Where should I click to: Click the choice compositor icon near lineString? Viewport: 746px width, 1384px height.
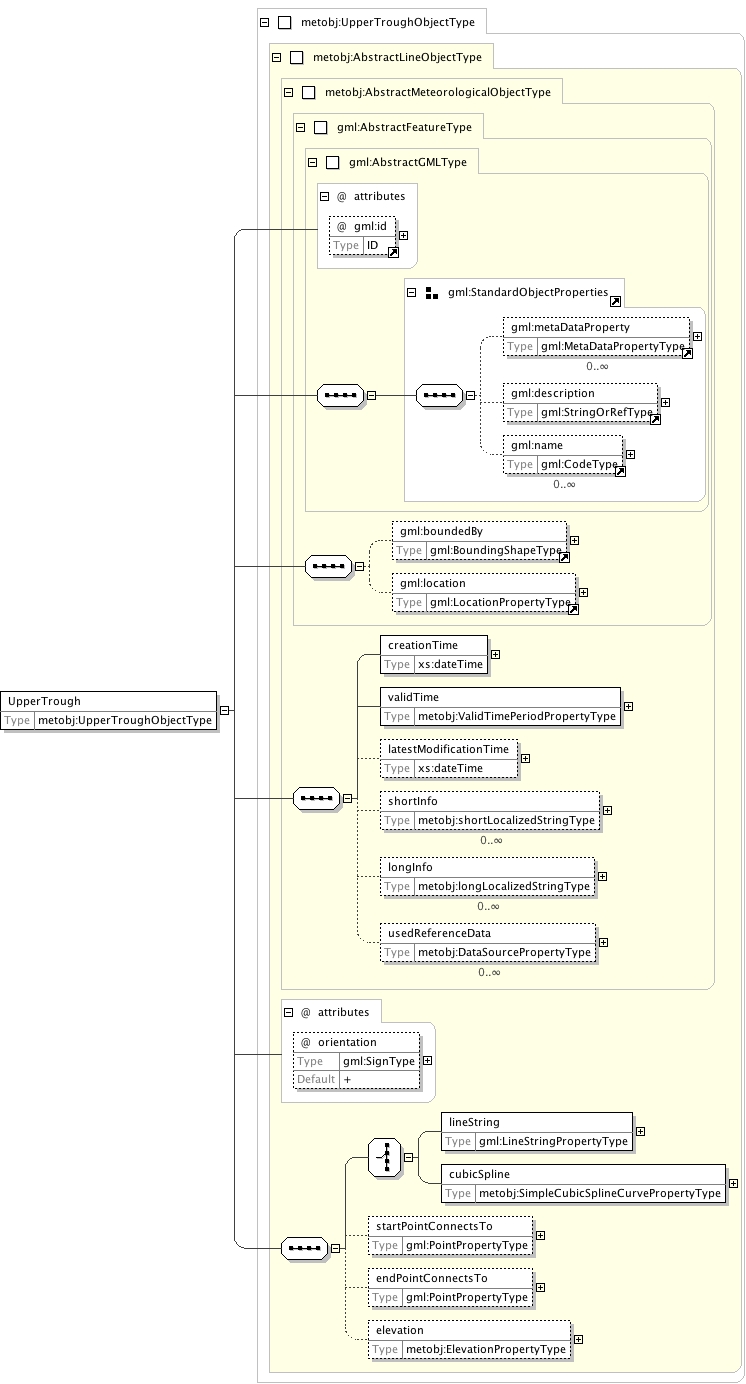click(x=384, y=1157)
